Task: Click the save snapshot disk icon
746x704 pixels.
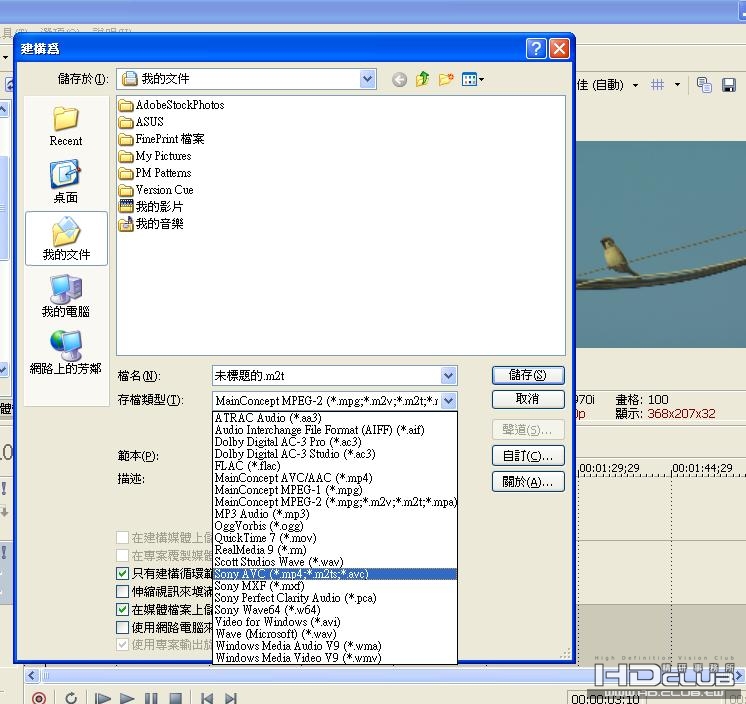Action: (729, 85)
